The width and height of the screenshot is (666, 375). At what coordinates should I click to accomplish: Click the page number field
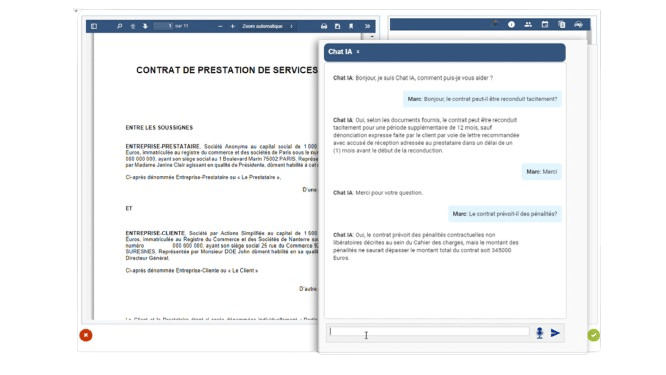click(163, 26)
